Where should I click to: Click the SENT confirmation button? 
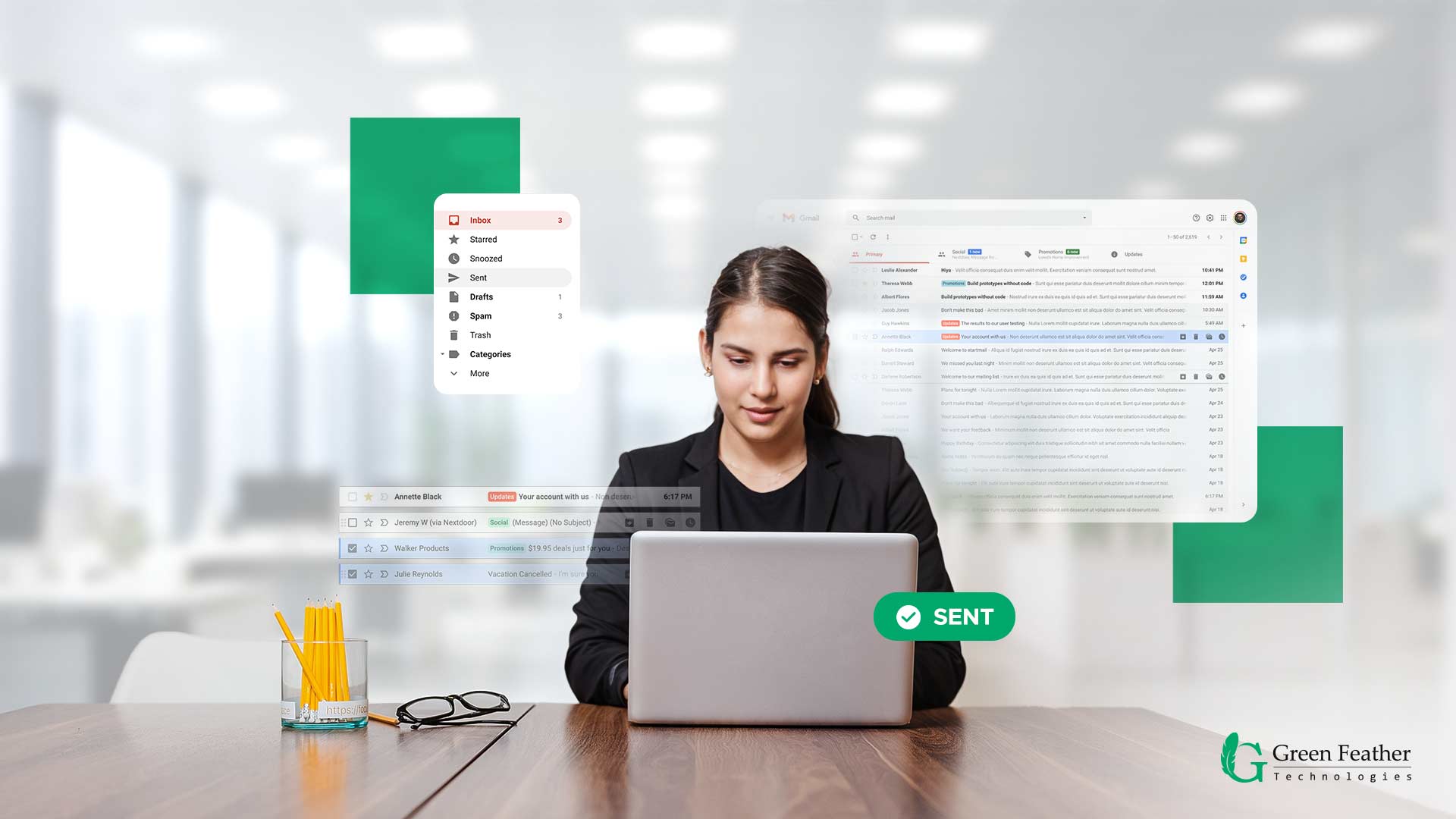943,617
